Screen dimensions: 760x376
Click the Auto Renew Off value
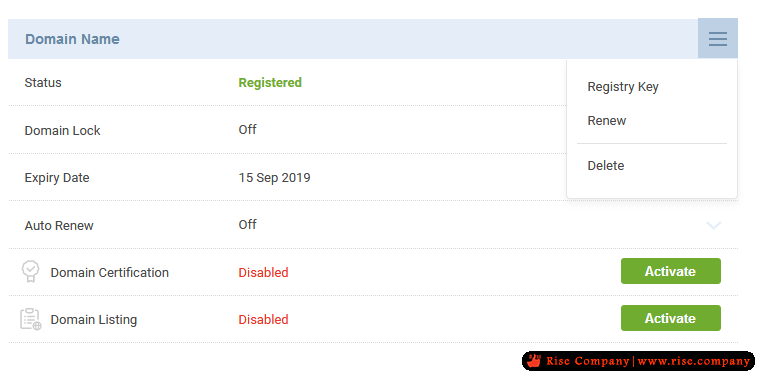tap(247, 225)
